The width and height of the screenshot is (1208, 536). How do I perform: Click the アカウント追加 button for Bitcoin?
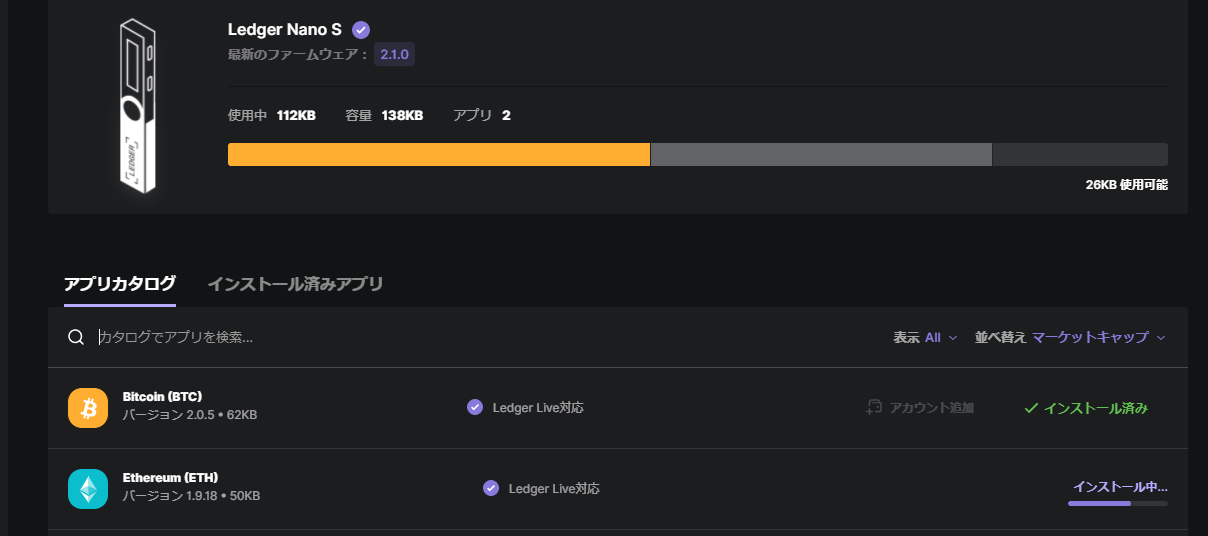click(x=920, y=408)
